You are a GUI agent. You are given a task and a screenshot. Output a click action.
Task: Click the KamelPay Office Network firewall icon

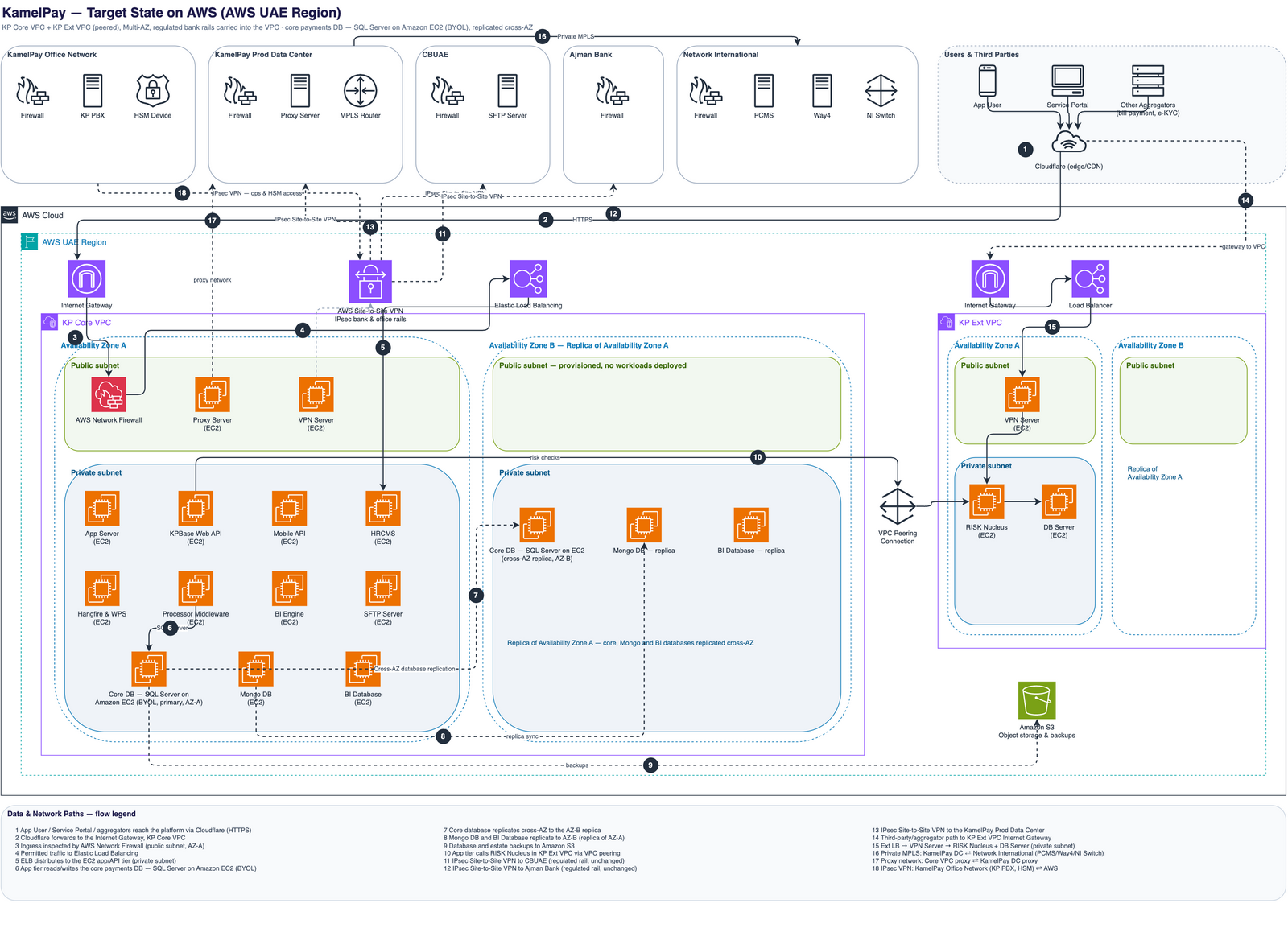pyautogui.click(x=32, y=91)
